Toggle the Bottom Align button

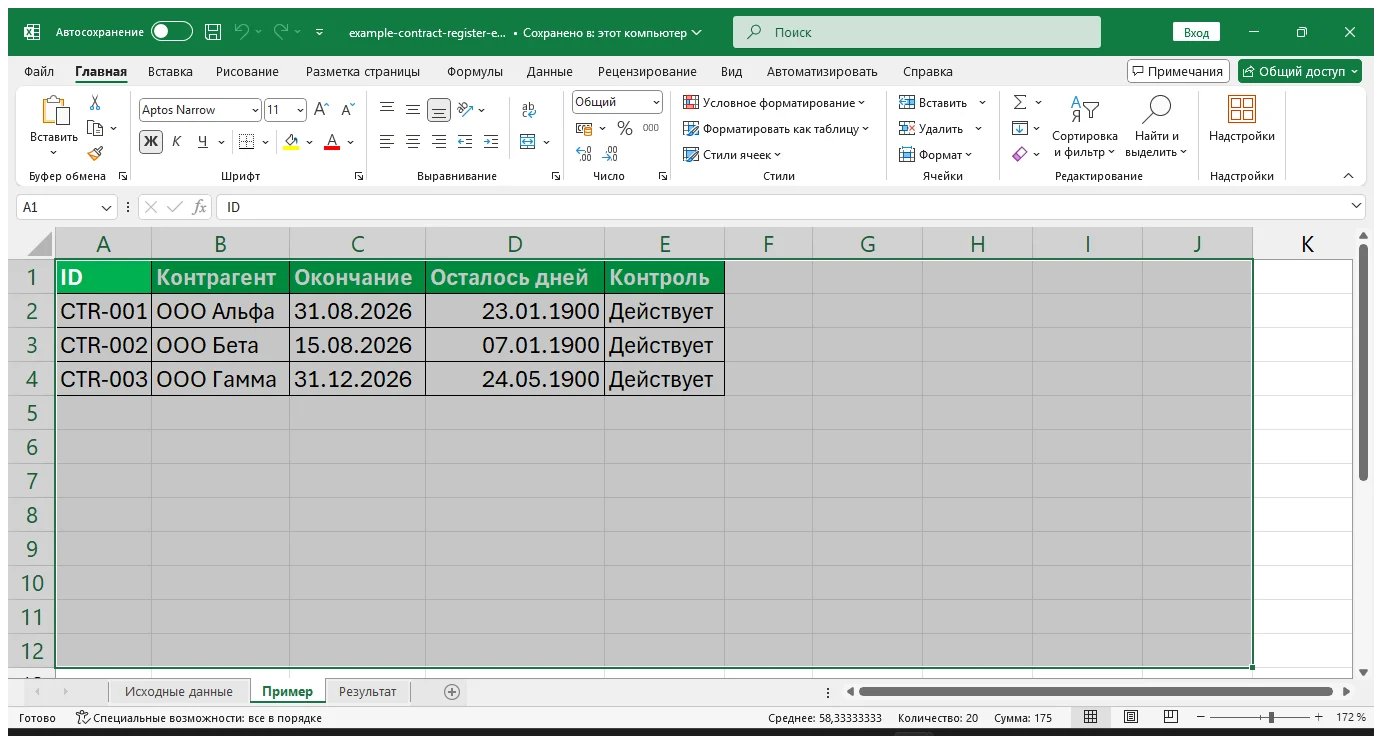[438, 110]
